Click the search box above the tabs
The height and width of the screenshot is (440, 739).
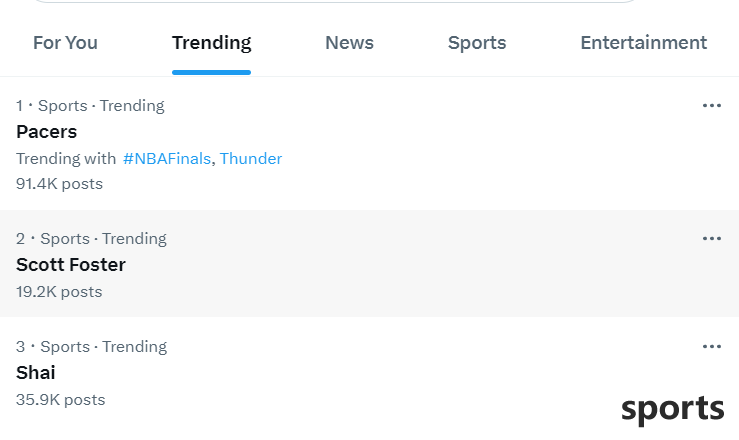[x=336, y=1]
